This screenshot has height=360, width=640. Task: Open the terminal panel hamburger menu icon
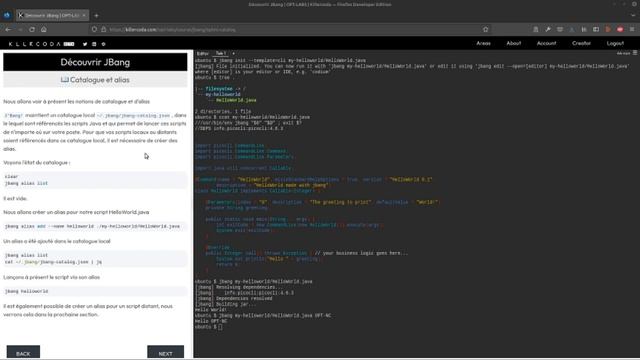(635, 53)
